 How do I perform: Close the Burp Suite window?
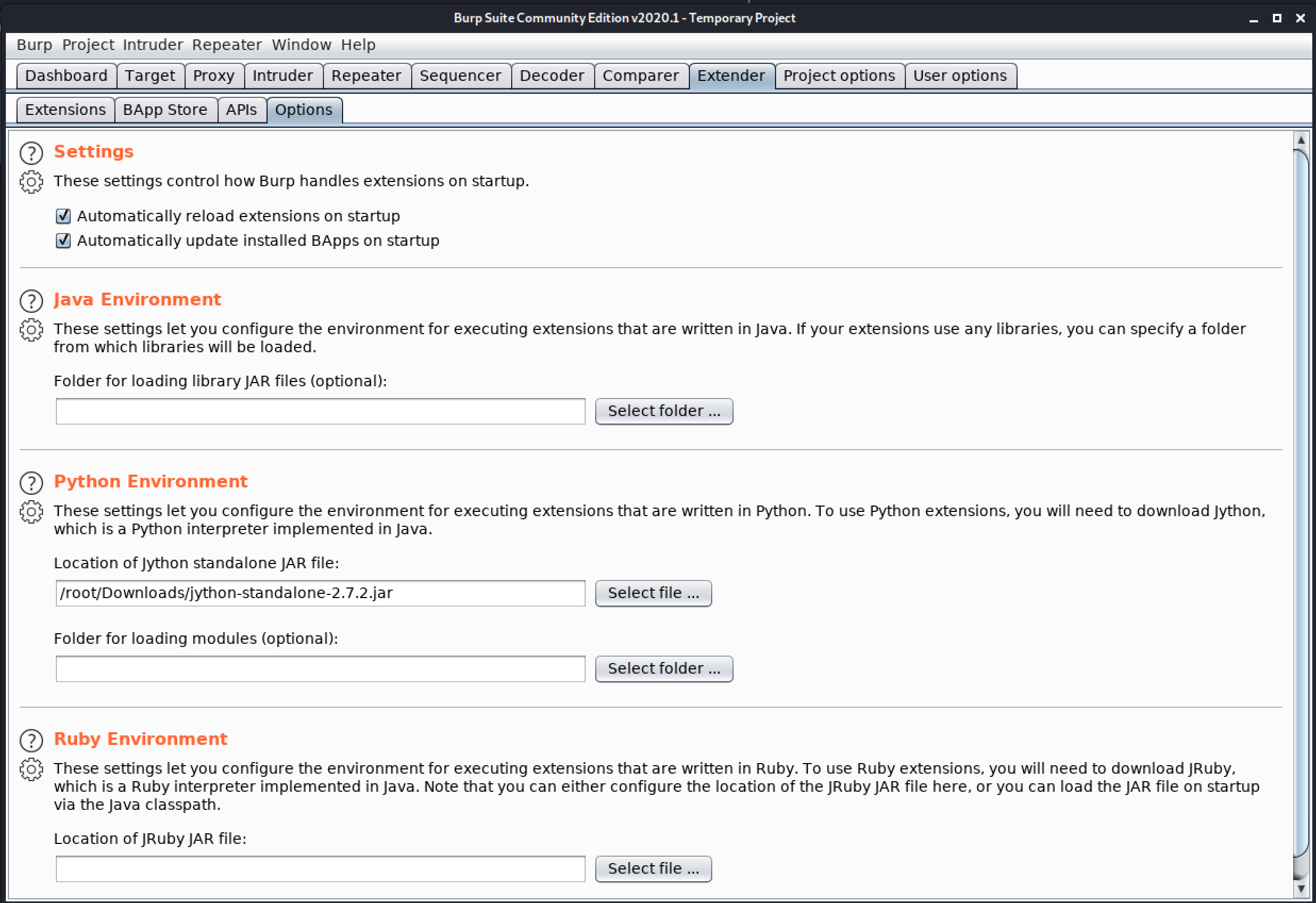(1301, 18)
